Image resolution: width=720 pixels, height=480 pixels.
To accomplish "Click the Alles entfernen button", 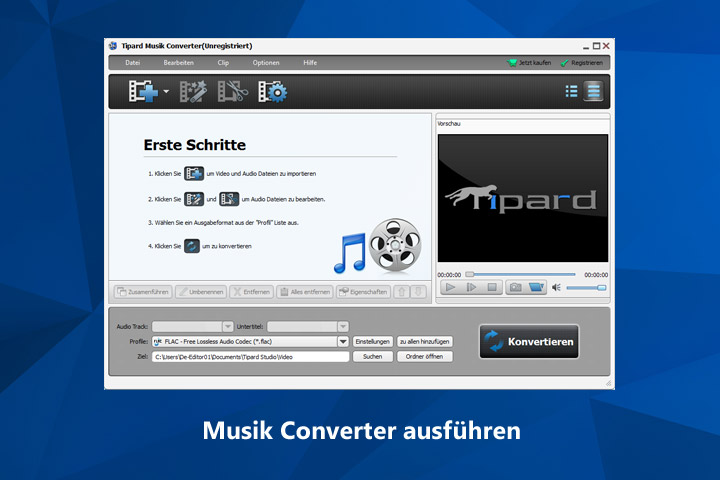I will click(x=305, y=292).
